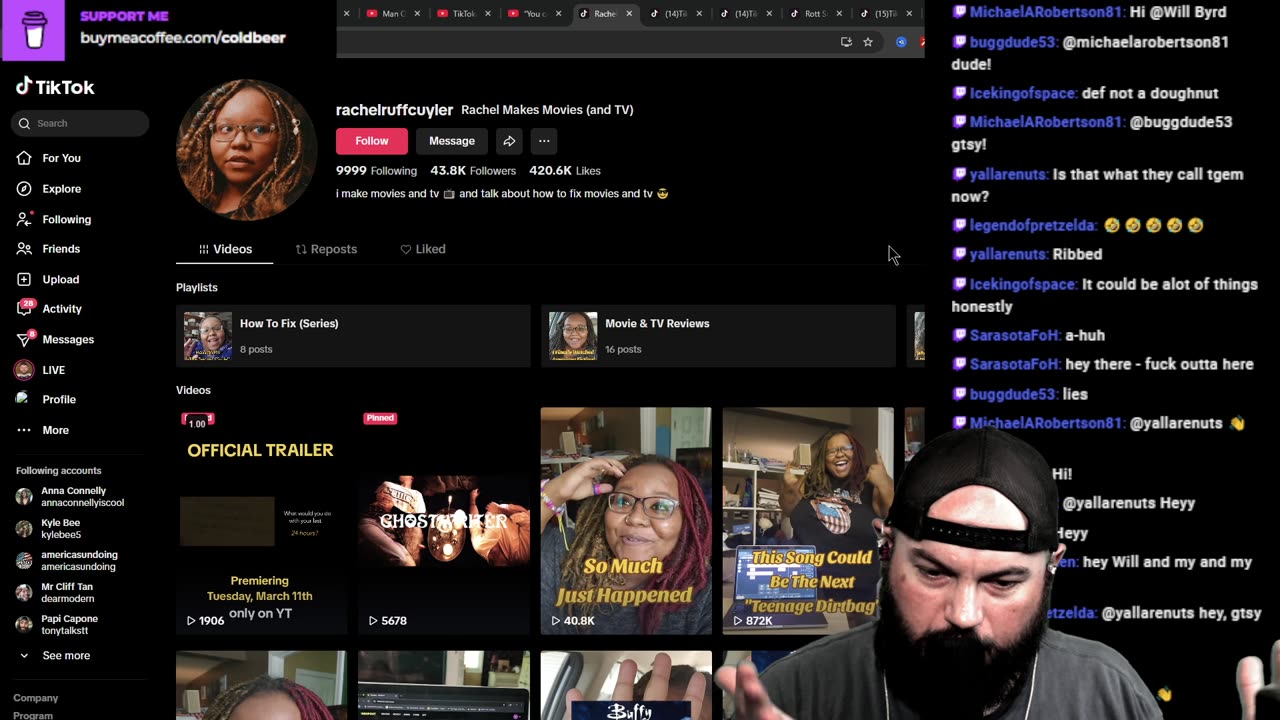Image resolution: width=1280 pixels, height=720 pixels.
Task: Click the browser bookmark star icon
Action: pos(868,42)
